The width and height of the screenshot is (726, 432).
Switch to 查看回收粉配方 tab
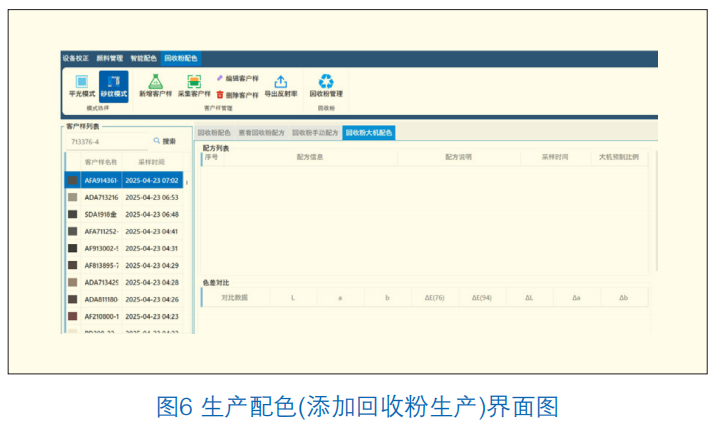click(x=261, y=133)
